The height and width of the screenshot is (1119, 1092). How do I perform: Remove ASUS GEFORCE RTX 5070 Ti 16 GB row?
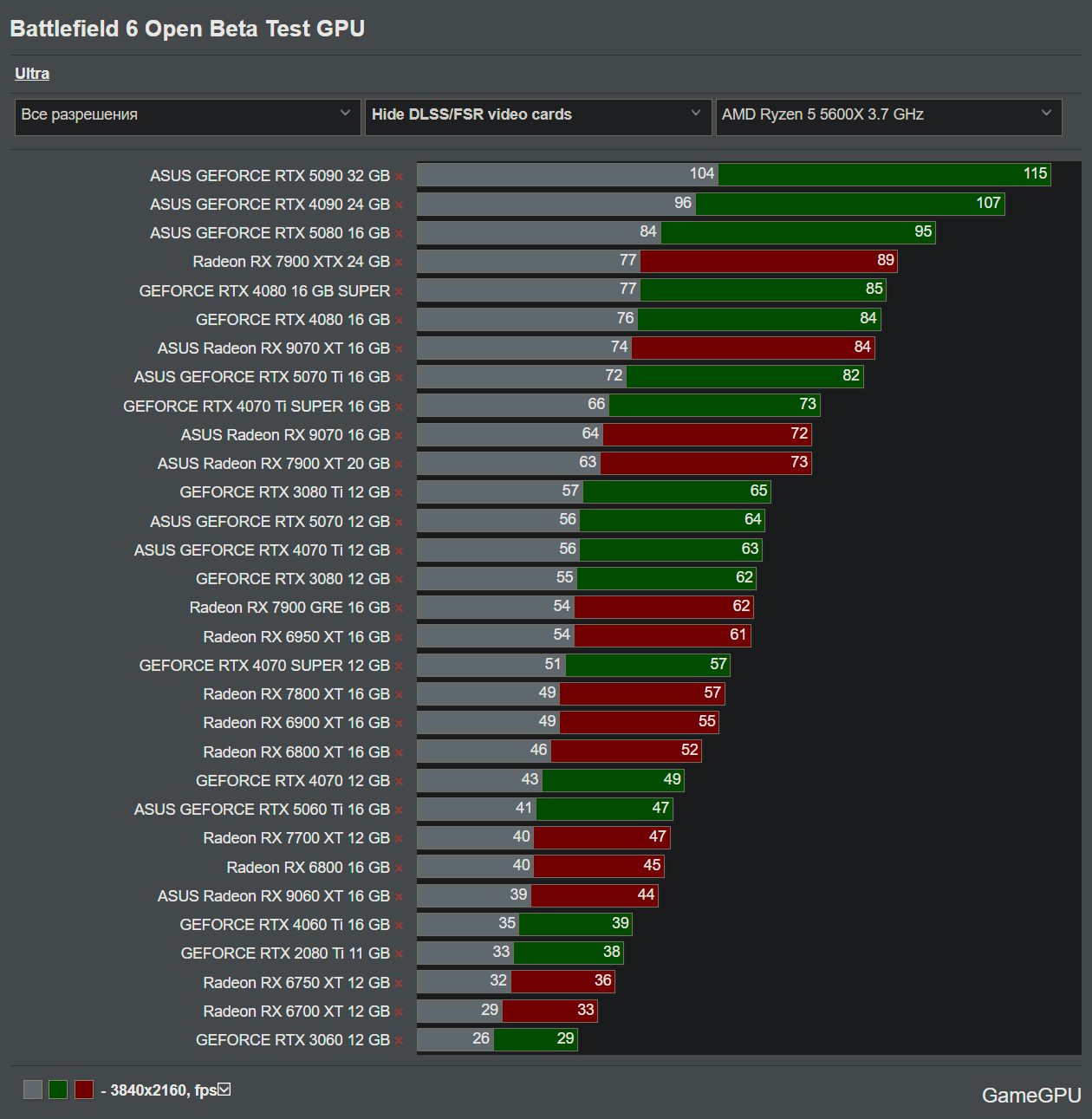click(400, 378)
